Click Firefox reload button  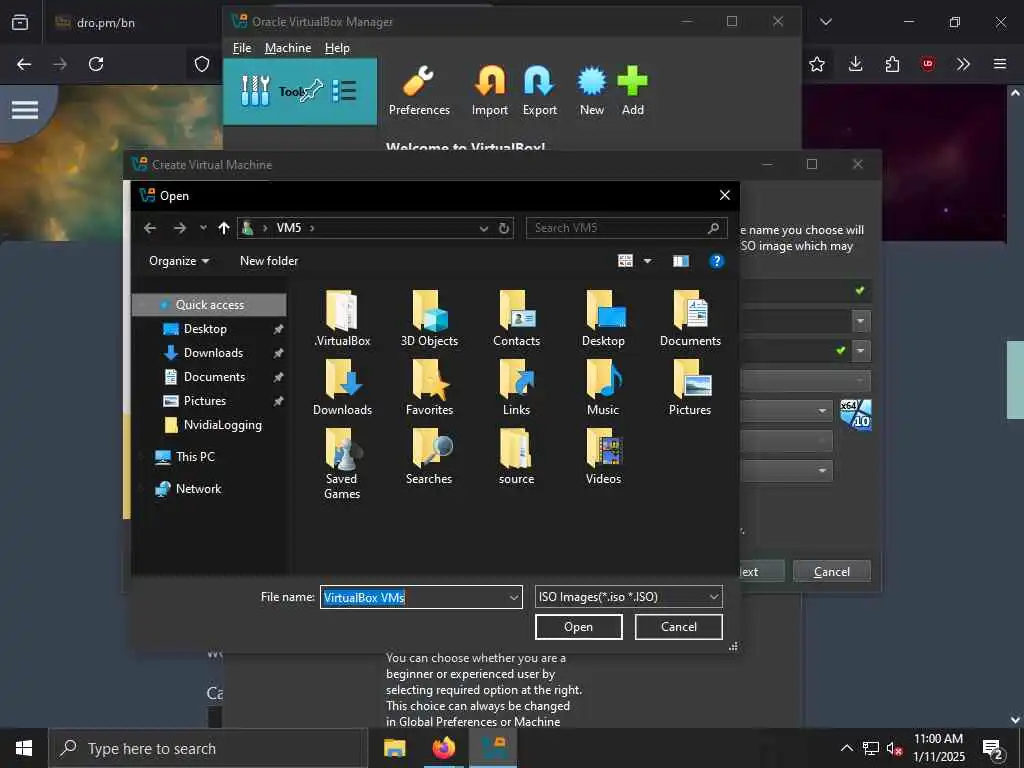pos(96,64)
